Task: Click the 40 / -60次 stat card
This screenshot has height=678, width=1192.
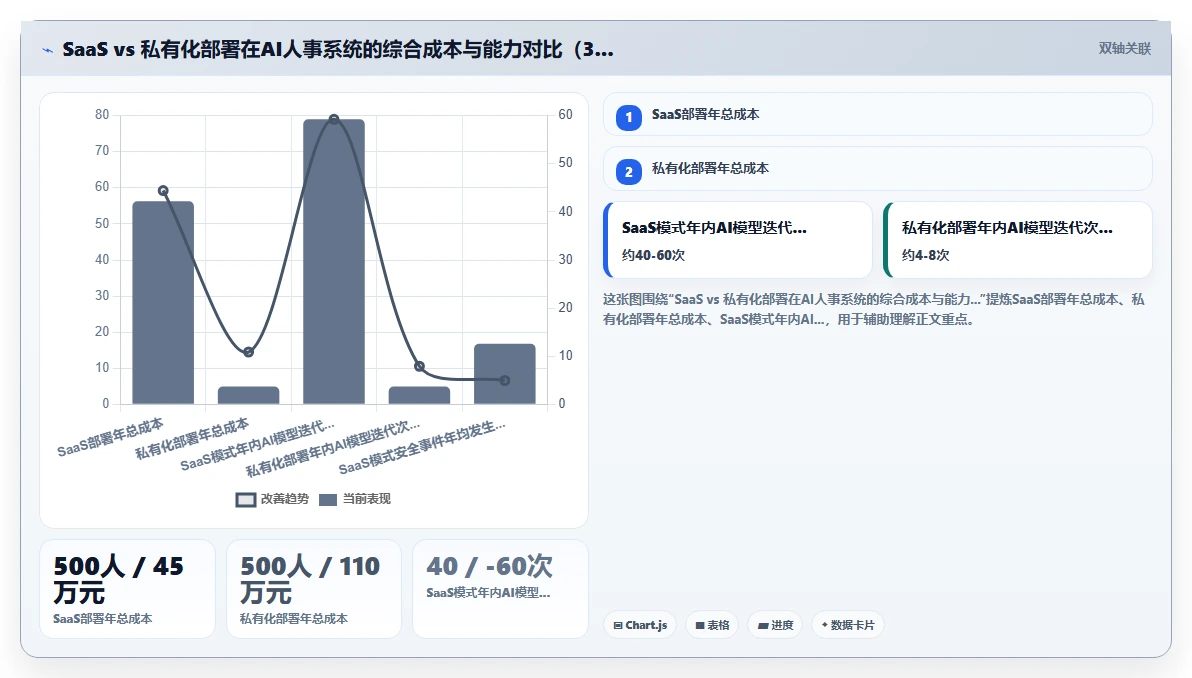Action: 500,589
